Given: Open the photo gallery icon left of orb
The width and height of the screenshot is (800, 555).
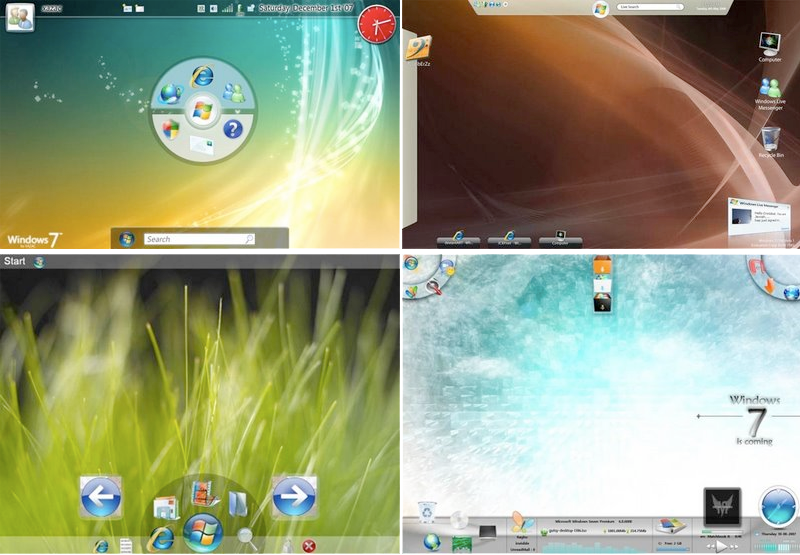Looking at the screenshot, I should click(167, 508).
